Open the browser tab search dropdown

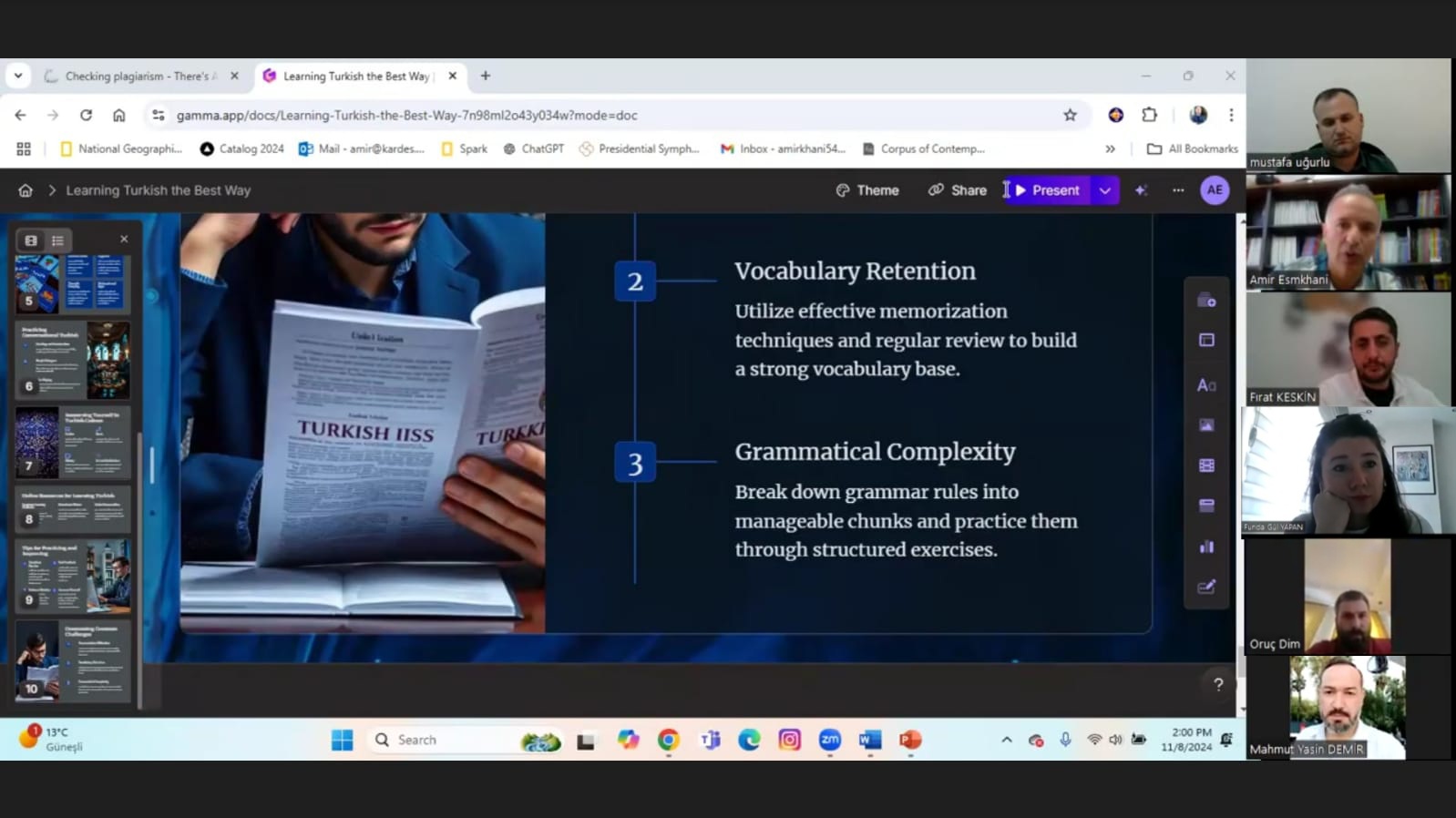coord(18,76)
